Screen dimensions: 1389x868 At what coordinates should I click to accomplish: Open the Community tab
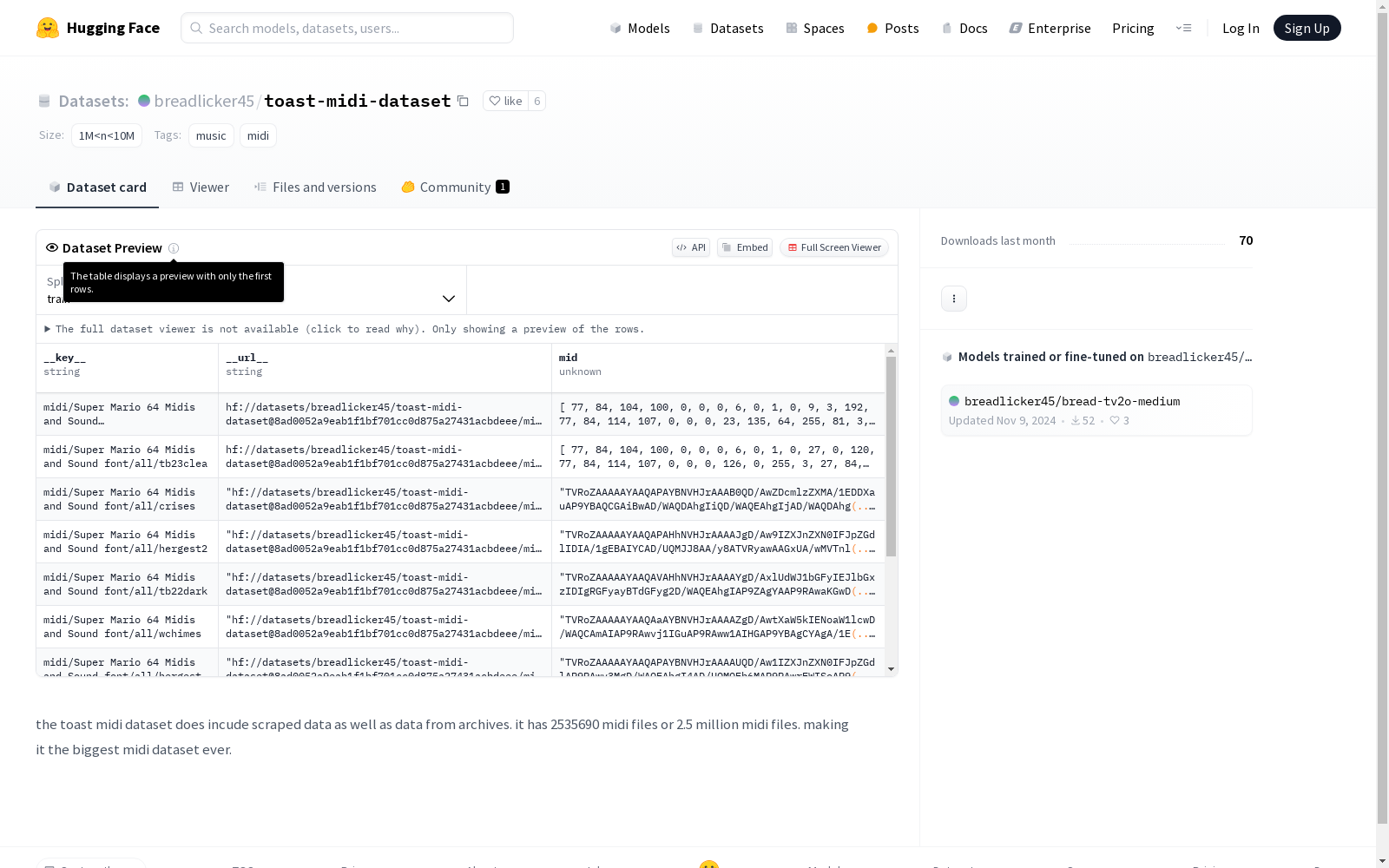456,187
